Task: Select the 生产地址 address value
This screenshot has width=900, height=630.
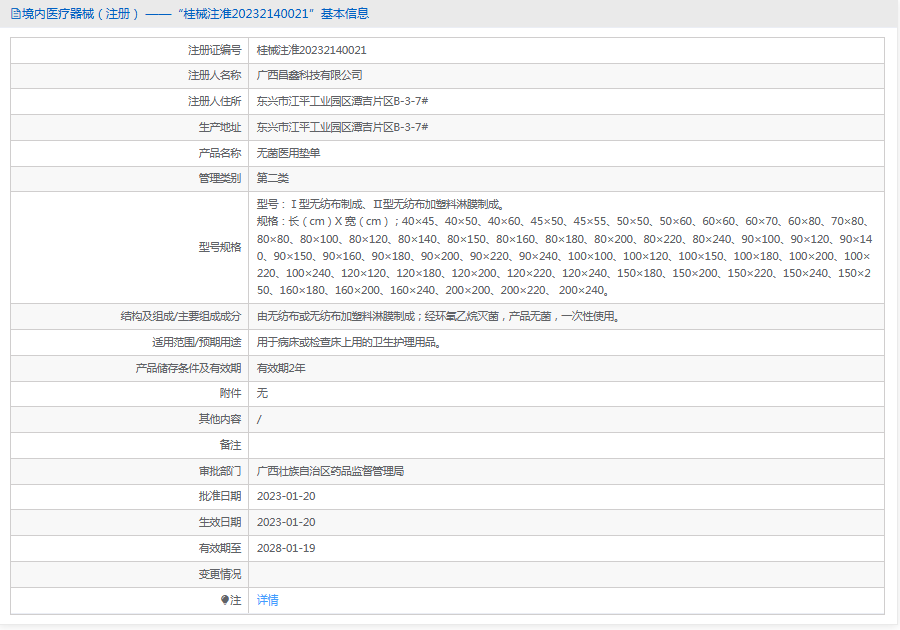Action: [x=342, y=127]
